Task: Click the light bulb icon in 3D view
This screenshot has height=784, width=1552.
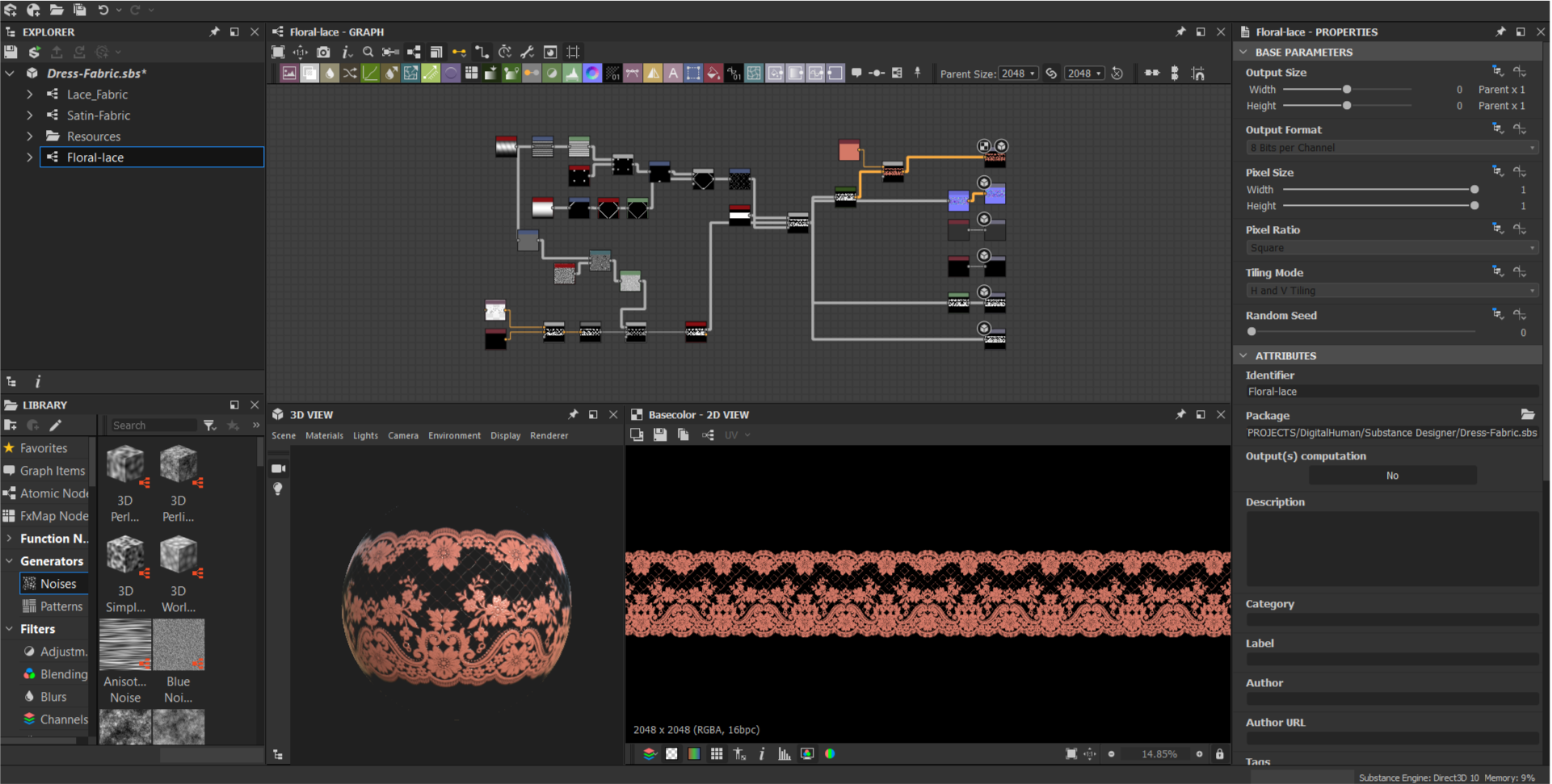Action: (x=278, y=489)
